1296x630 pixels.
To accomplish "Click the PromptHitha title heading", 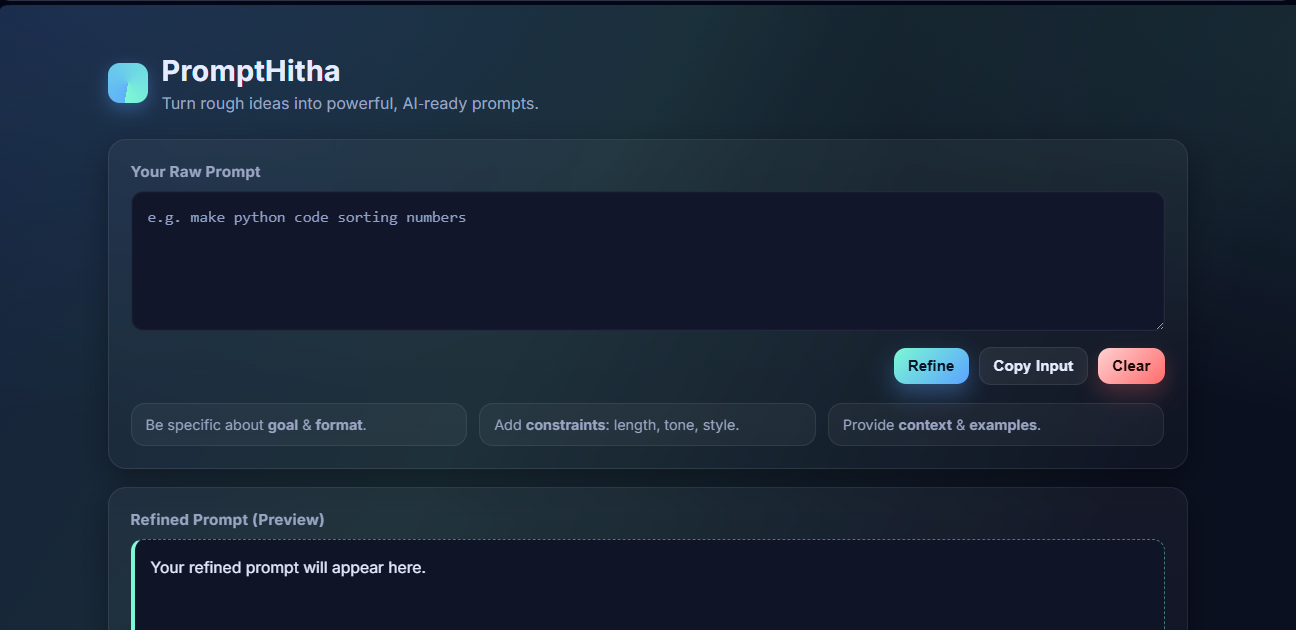I will pos(250,71).
